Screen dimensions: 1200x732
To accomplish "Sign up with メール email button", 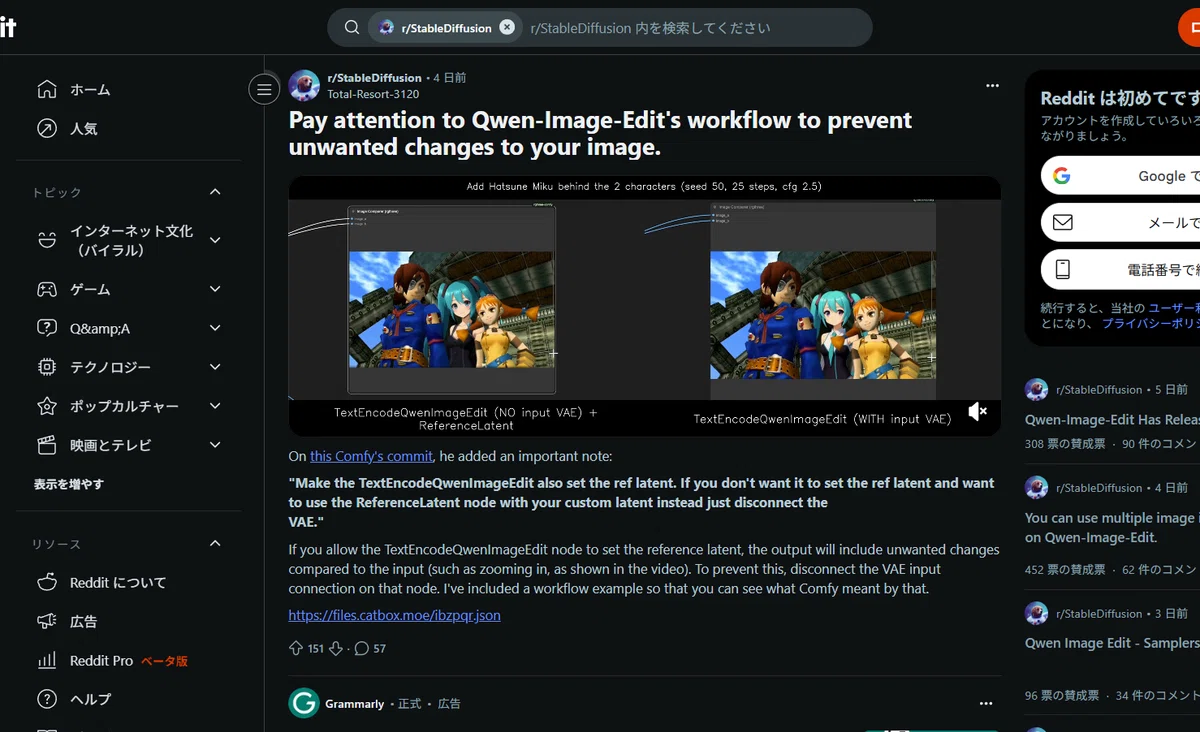I will tap(1120, 222).
